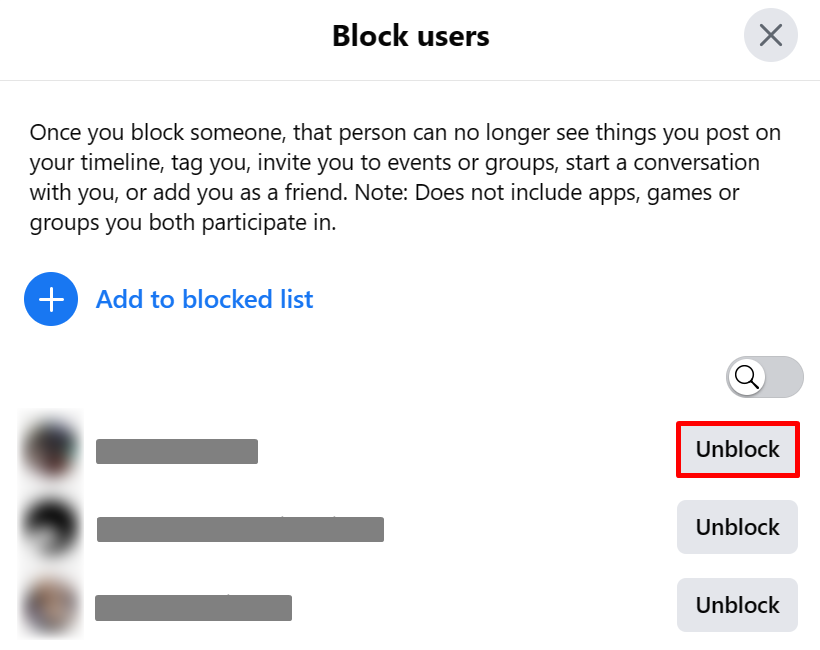This screenshot has width=820, height=650.
Task: Click the X icon to close Block users dialog
Action: coord(770,35)
